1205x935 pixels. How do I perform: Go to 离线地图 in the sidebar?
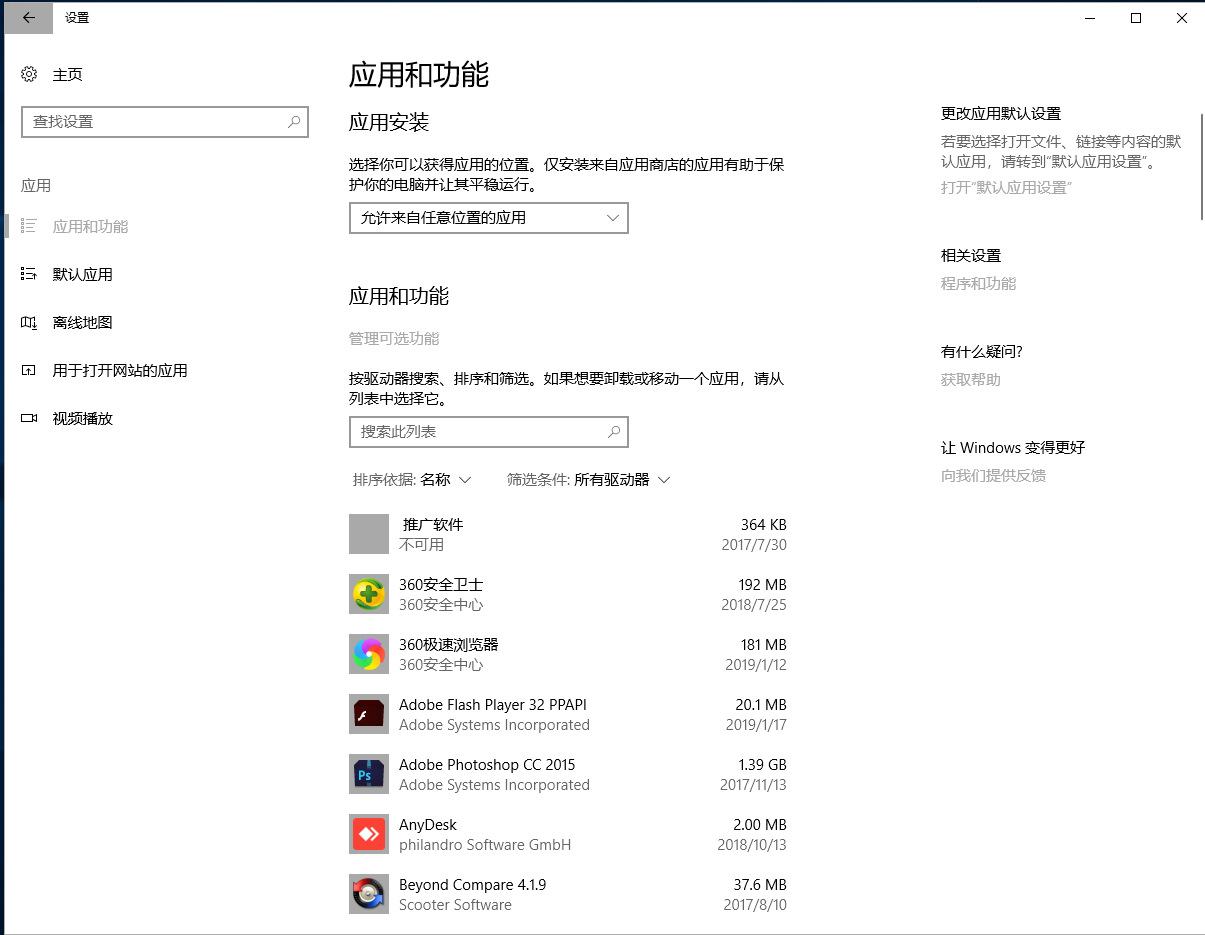82,322
